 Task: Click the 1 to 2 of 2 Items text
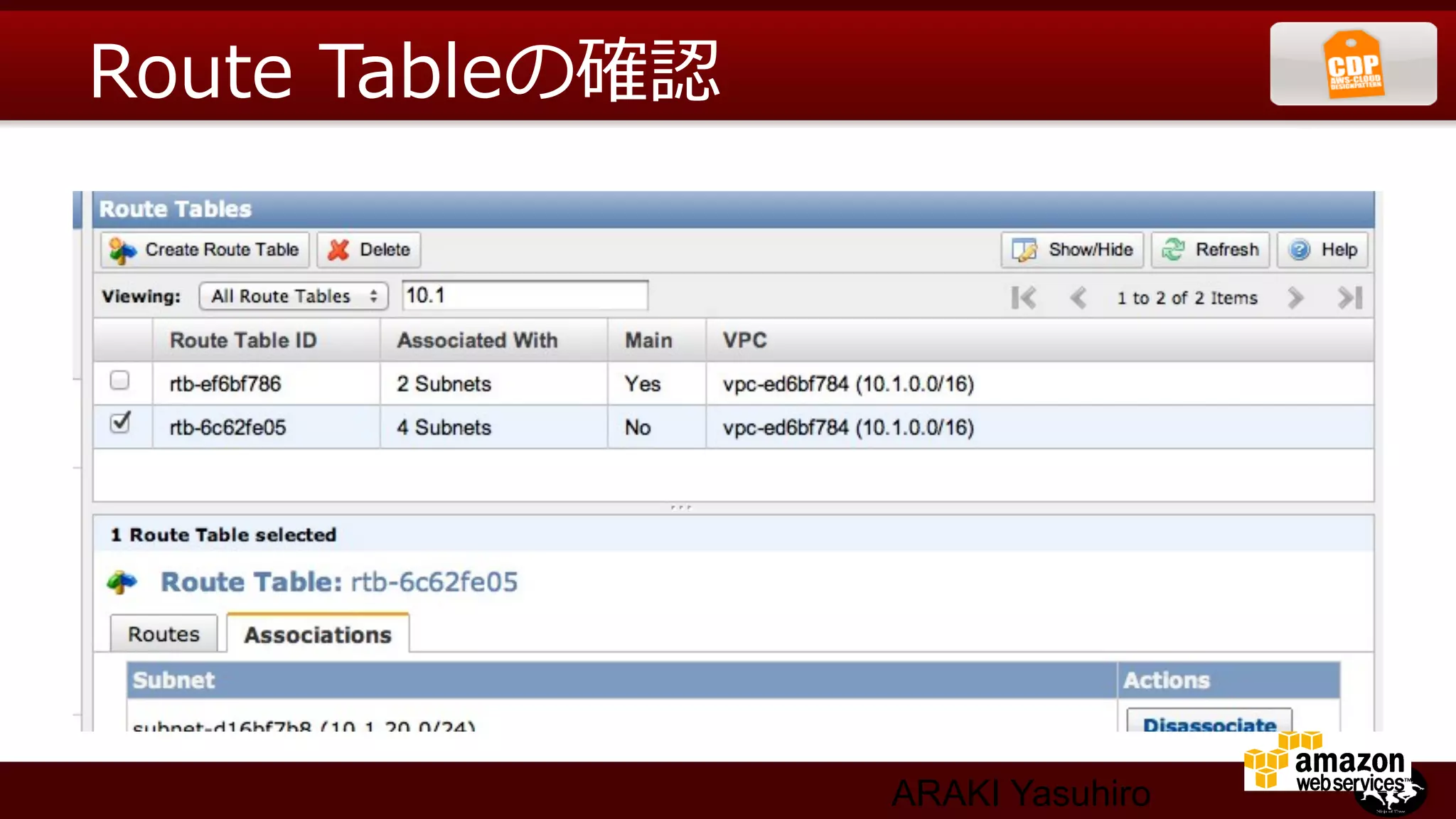point(1187,298)
